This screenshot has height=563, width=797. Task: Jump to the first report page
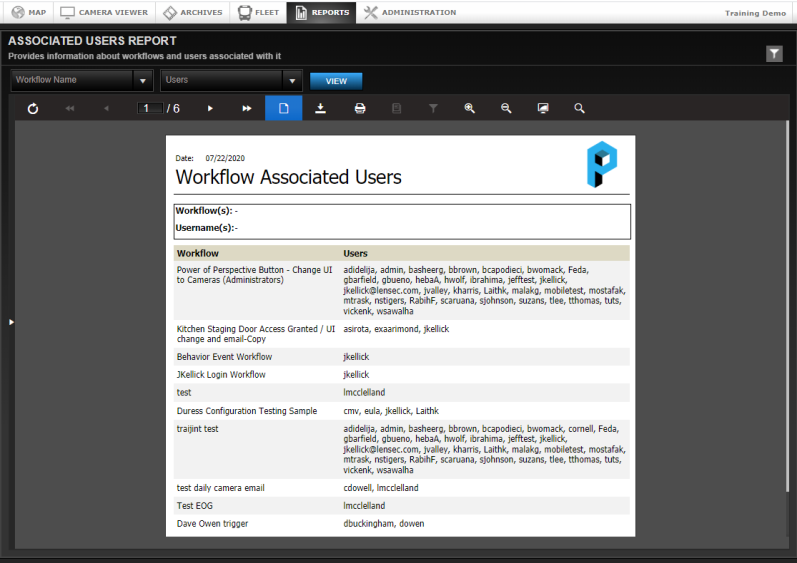(70, 108)
